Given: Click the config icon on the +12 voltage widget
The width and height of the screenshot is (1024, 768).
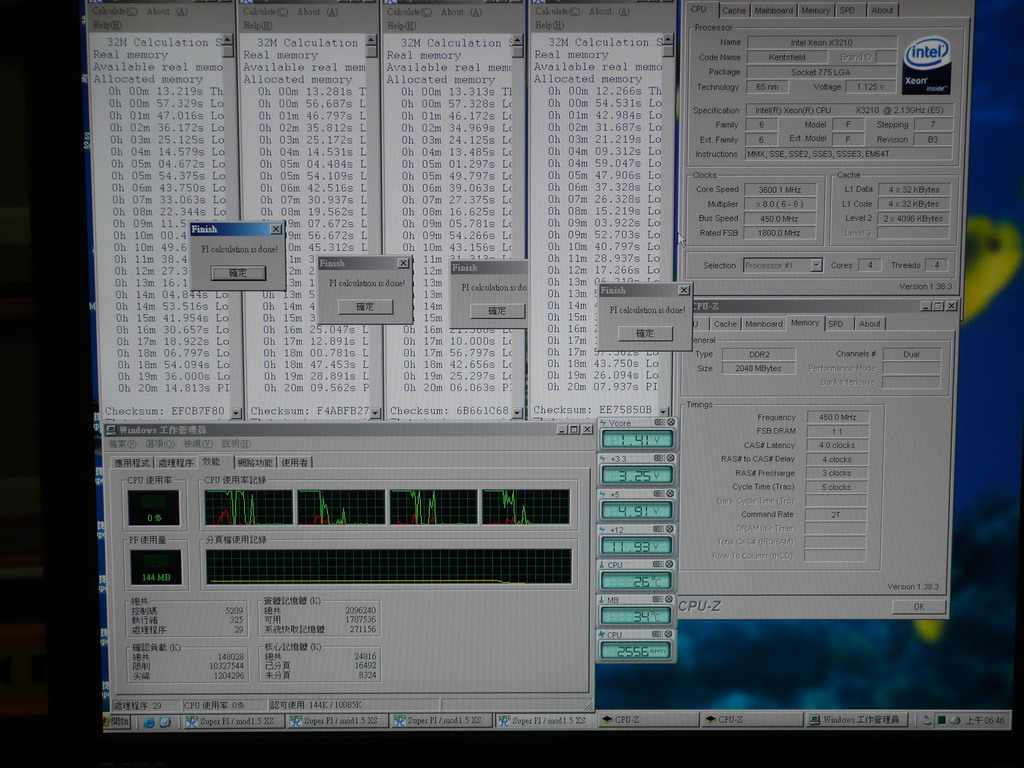Looking at the screenshot, I should (659, 529).
